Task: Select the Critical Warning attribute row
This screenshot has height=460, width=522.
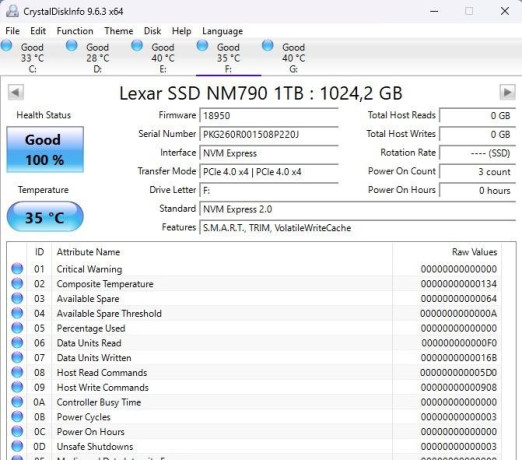Action: pos(254,269)
